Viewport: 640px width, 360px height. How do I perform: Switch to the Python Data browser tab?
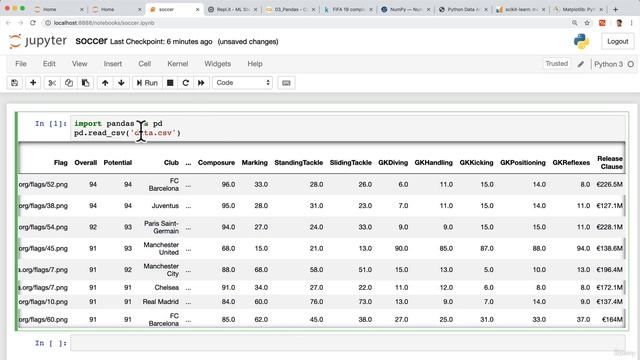464,9
